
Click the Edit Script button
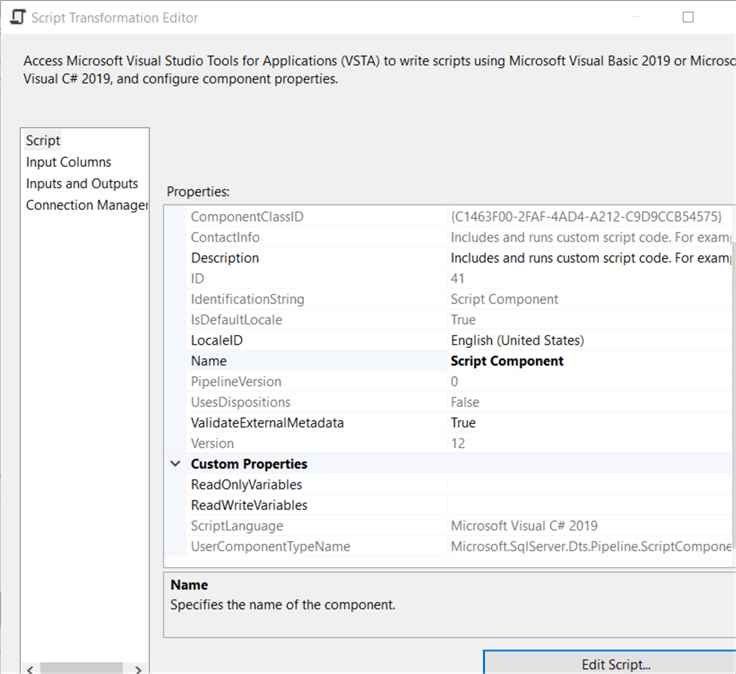coord(615,664)
